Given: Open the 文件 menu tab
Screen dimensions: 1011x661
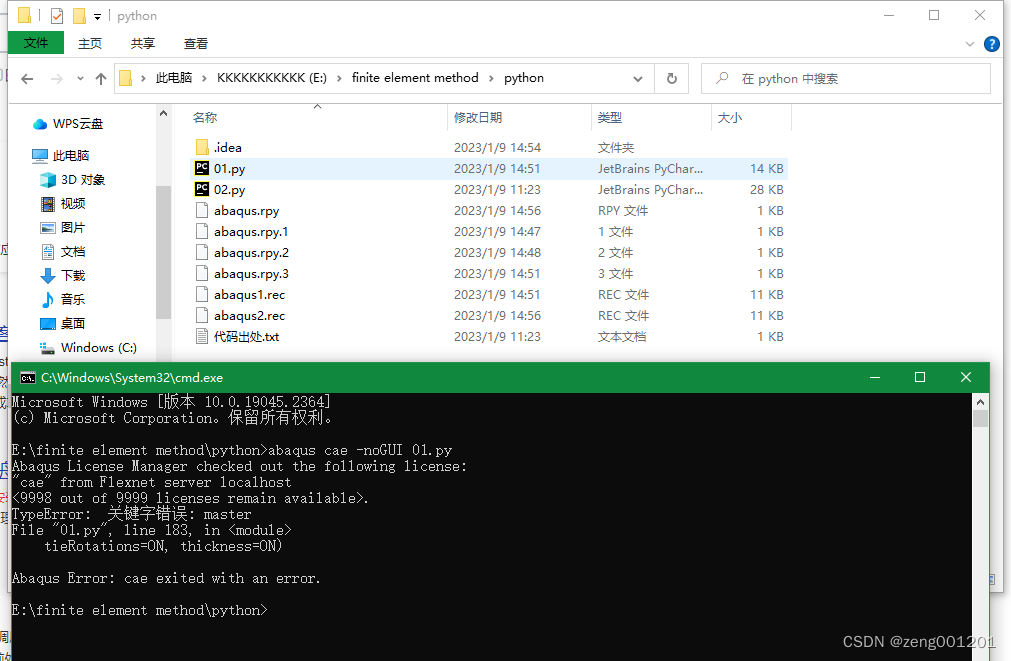Looking at the screenshot, I should [36, 43].
